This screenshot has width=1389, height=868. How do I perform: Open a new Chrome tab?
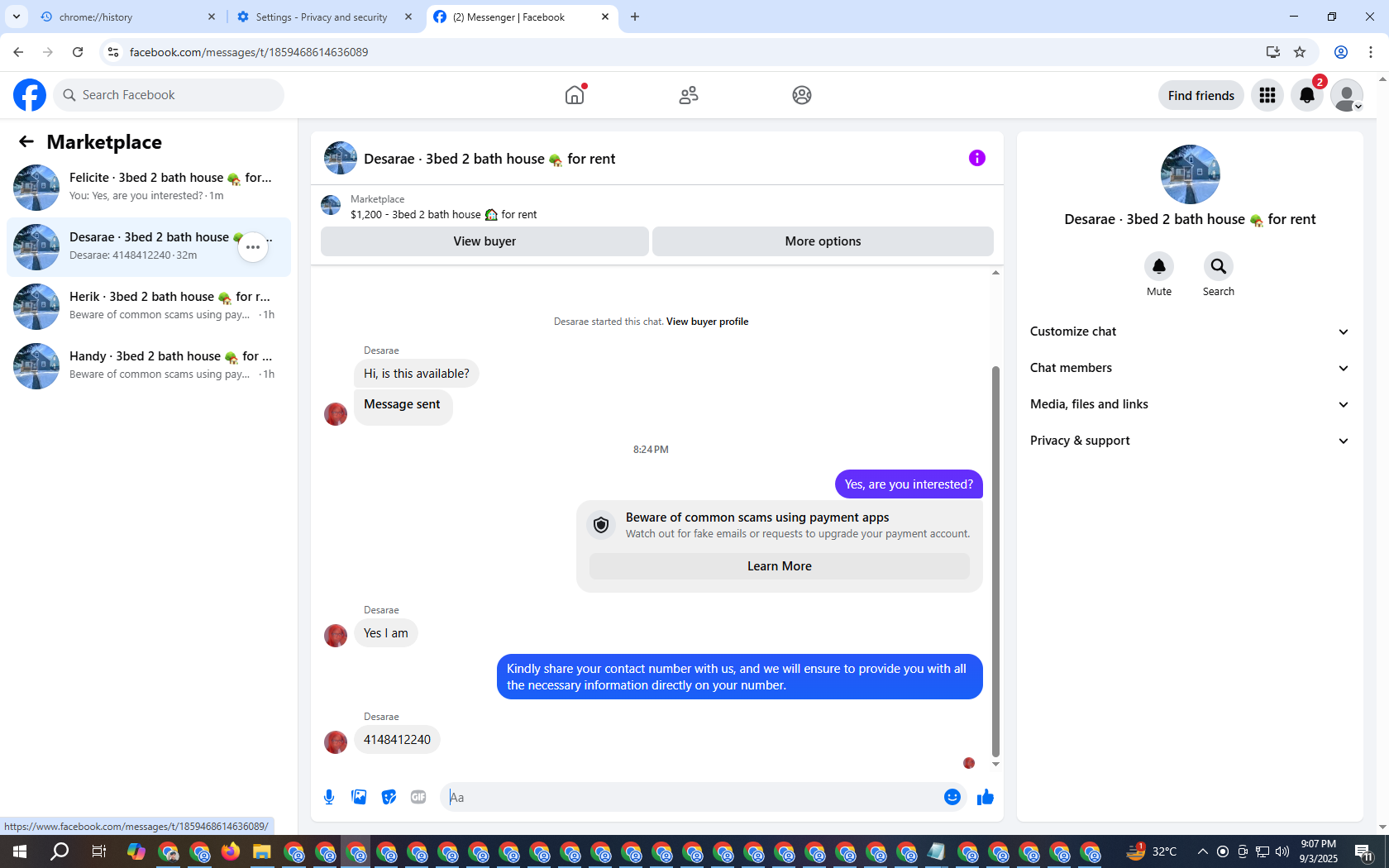tap(635, 17)
